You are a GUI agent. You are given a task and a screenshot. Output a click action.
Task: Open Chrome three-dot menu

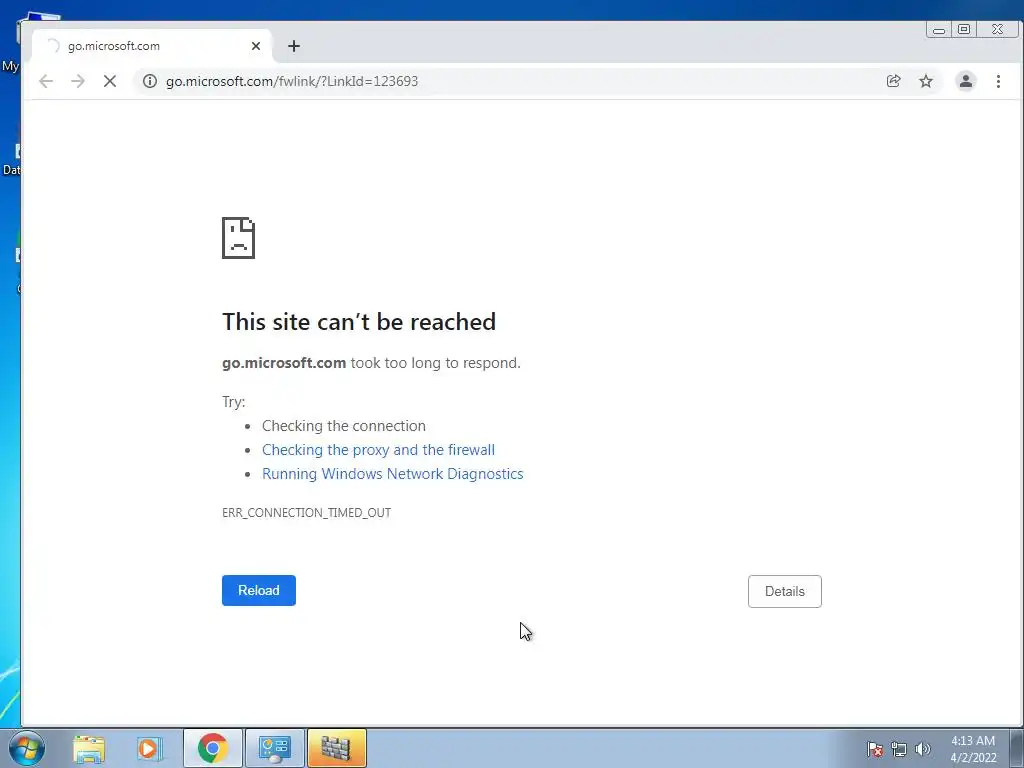[x=999, y=81]
